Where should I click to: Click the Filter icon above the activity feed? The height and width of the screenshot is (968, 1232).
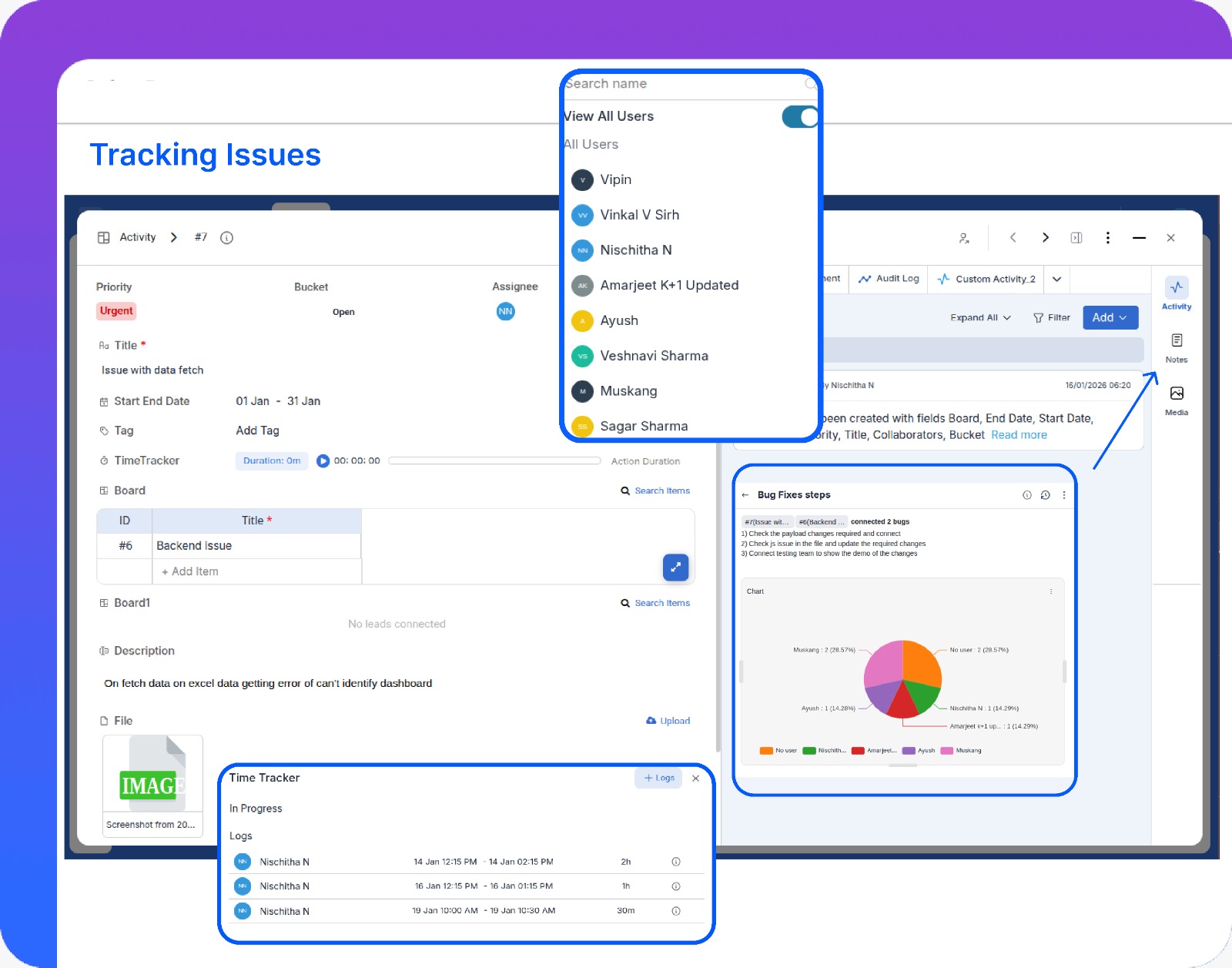[1039, 317]
